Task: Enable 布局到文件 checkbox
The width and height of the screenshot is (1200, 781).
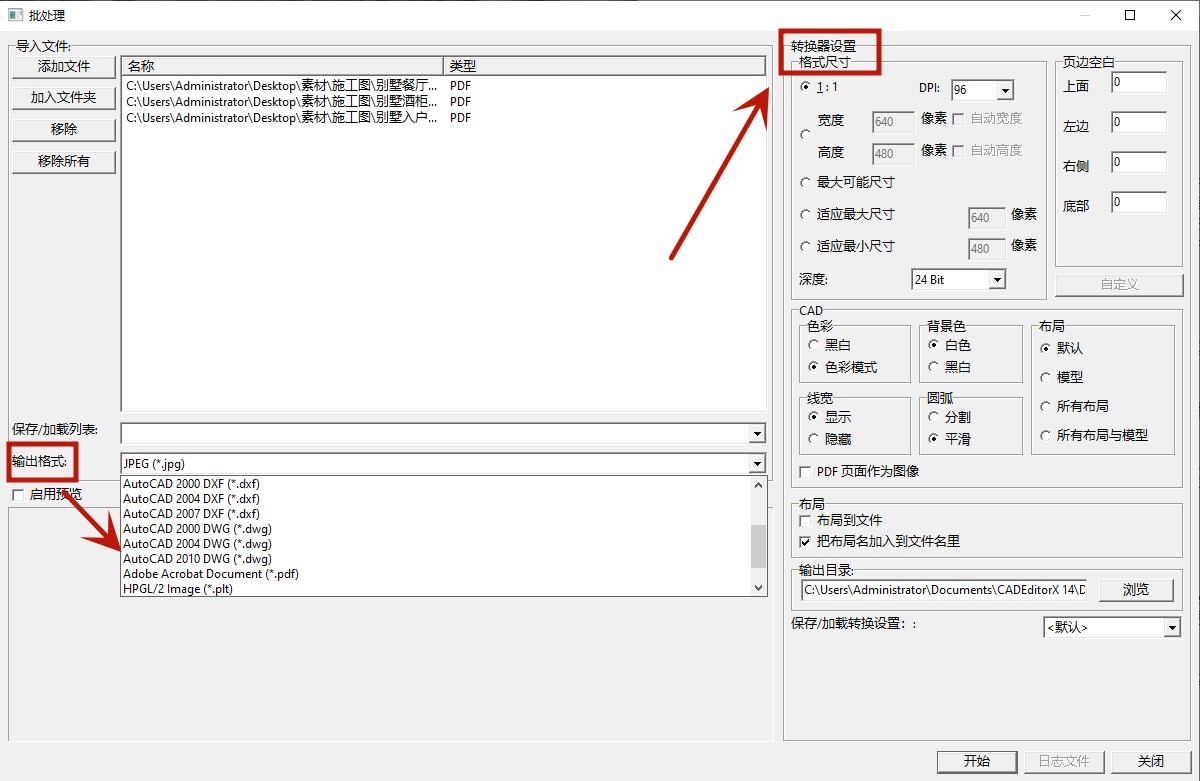Action: tap(806, 521)
